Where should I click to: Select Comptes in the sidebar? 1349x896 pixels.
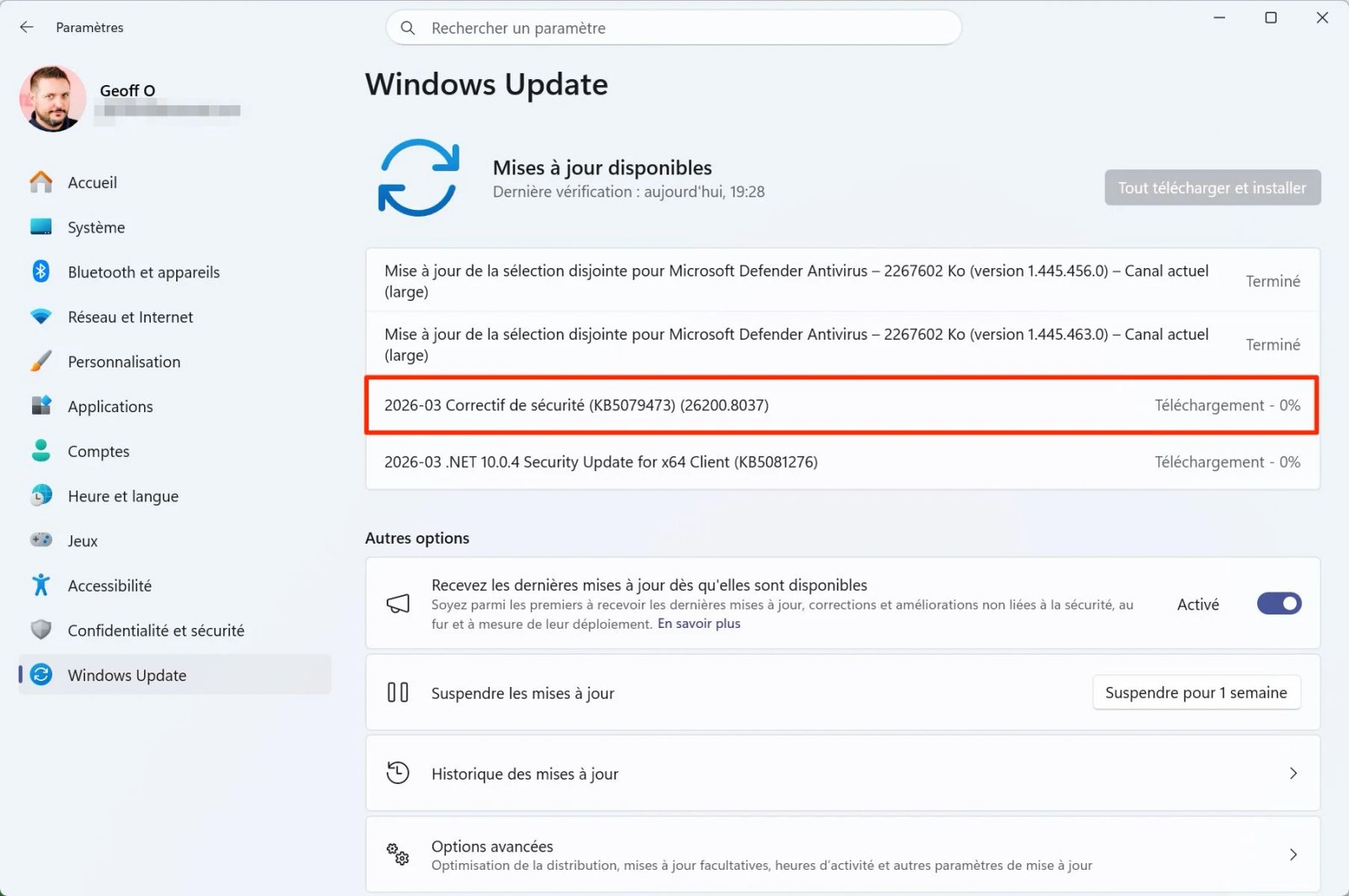coord(99,451)
